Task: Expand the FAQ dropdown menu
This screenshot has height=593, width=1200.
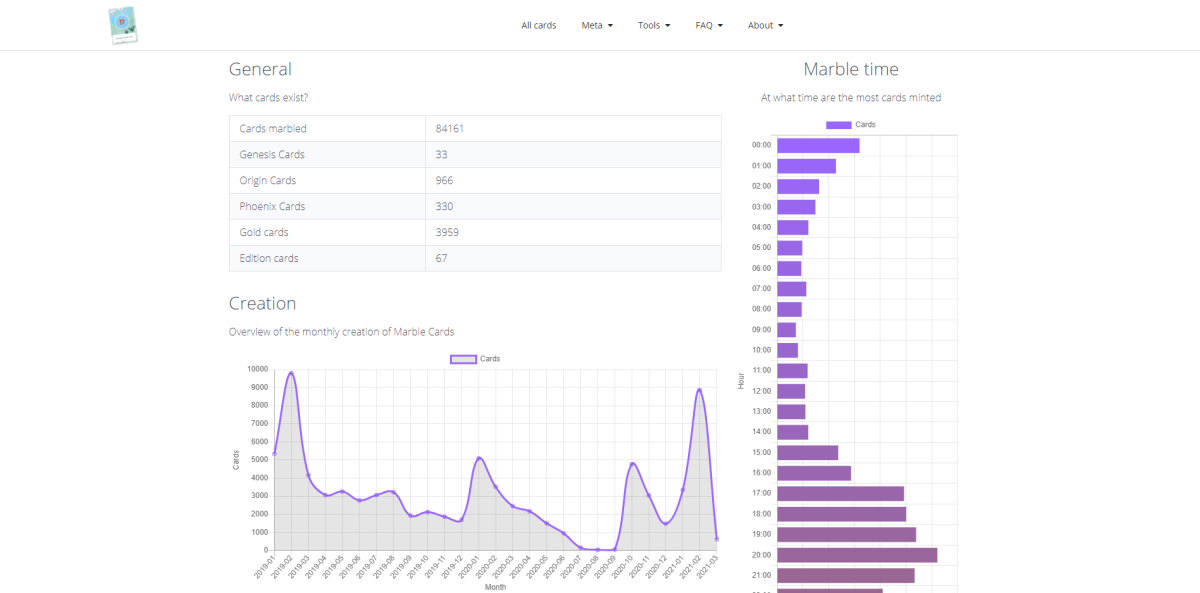Action: tap(709, 25)
